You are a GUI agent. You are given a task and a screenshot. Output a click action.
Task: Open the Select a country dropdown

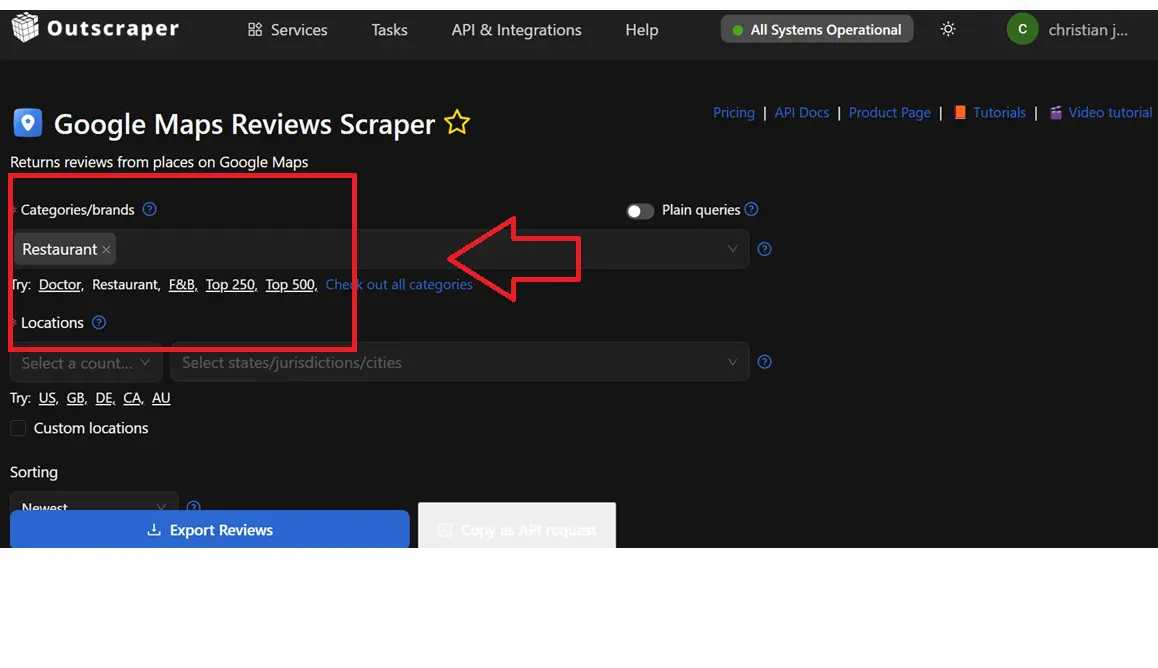coord(86,363)
